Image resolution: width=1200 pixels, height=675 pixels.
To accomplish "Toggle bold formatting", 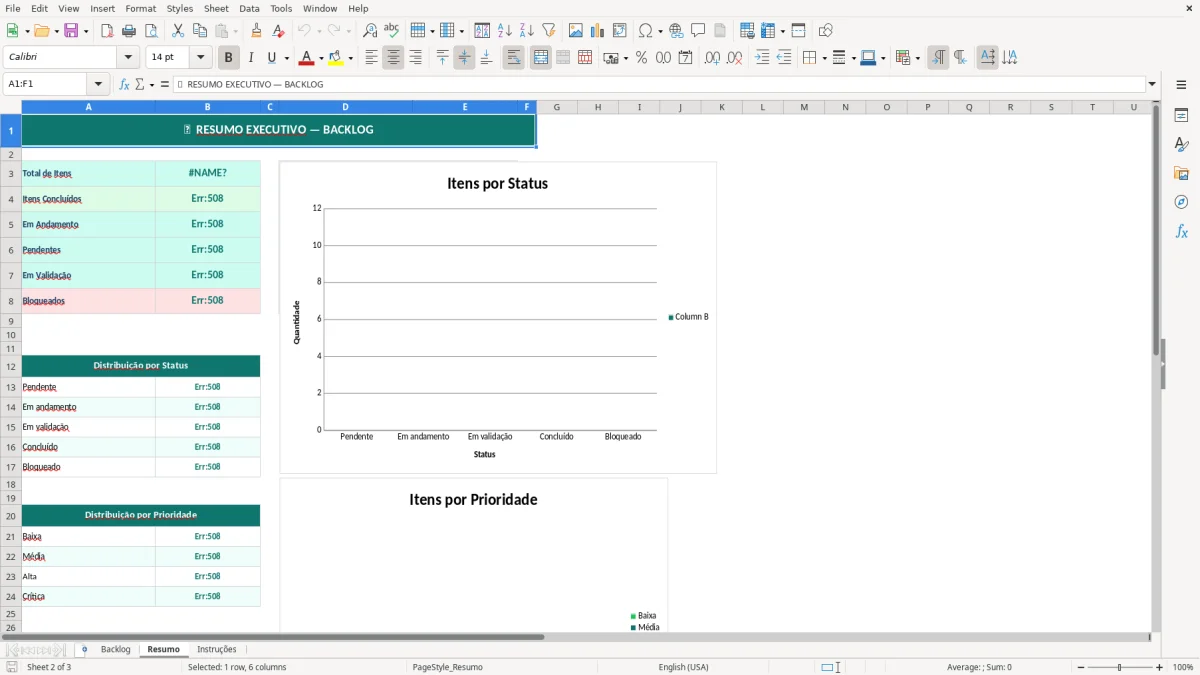I will click(229, 58).
